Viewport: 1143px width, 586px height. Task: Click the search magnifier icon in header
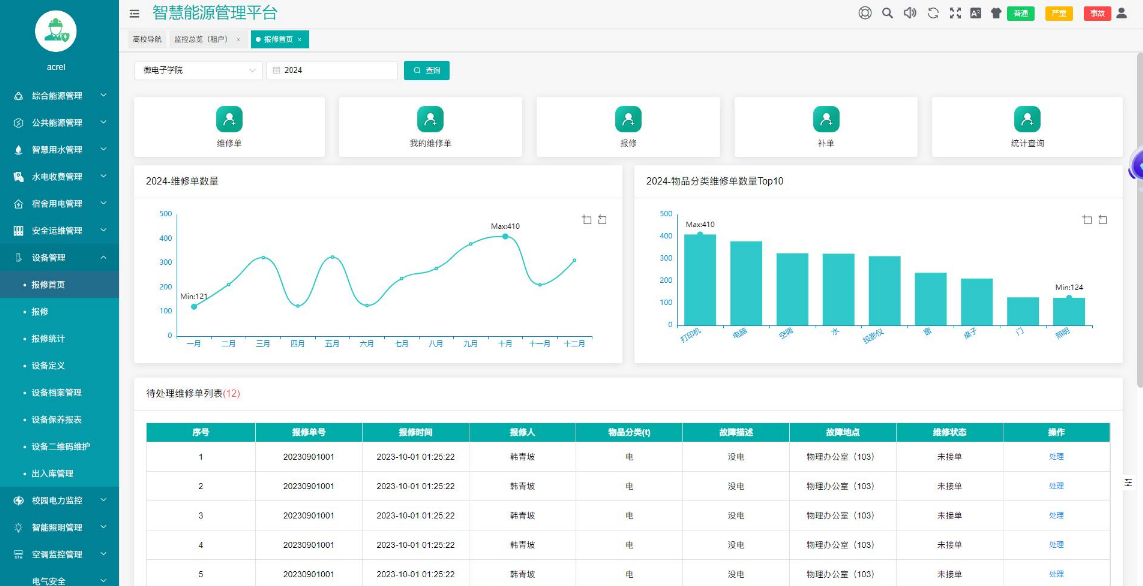point(887,13)
